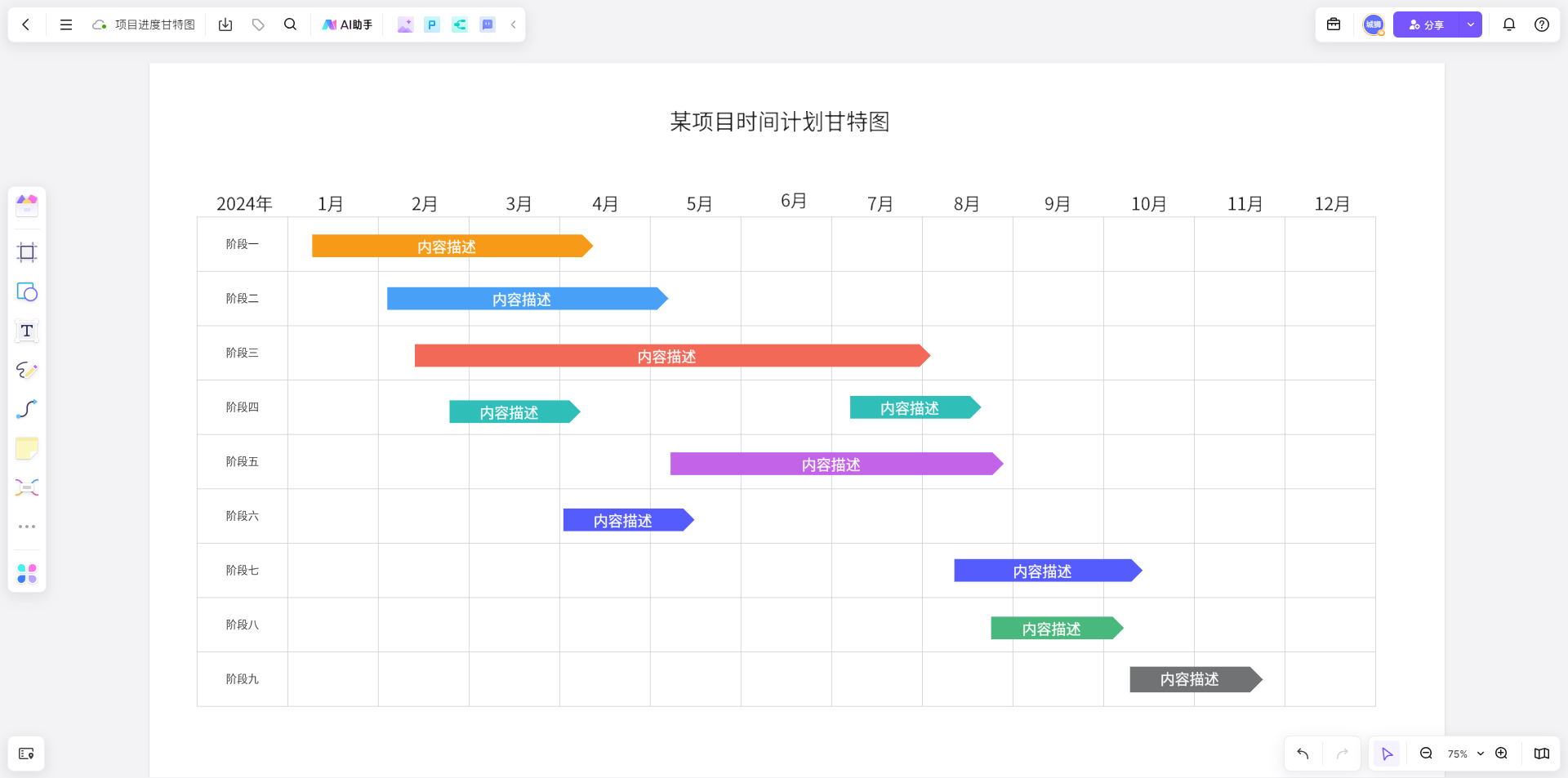Open the mind map tool
The width and height of the screenshot is (1568, 778).
[x=27, y=487]
